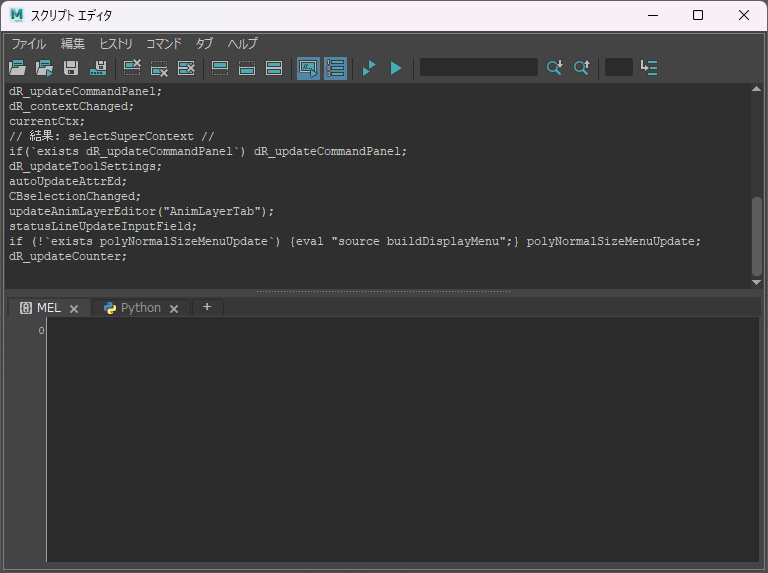The image size is (768, 573).
Task: Click the polyNormalSizeMenuUpdate if-statement line
Action: click(x=355, y=241)
